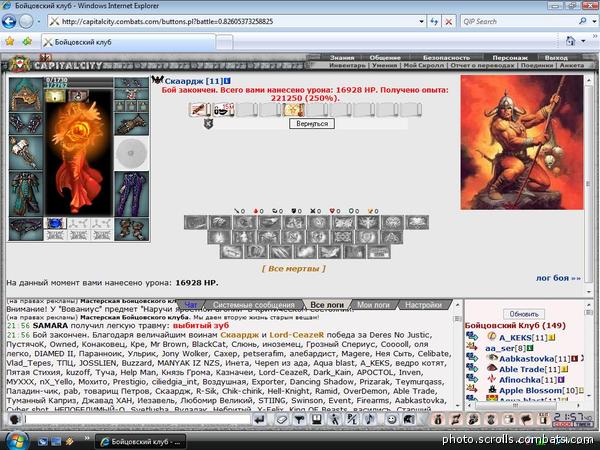
Task: Click the last combat technique in top row
Action: point(417,222)
